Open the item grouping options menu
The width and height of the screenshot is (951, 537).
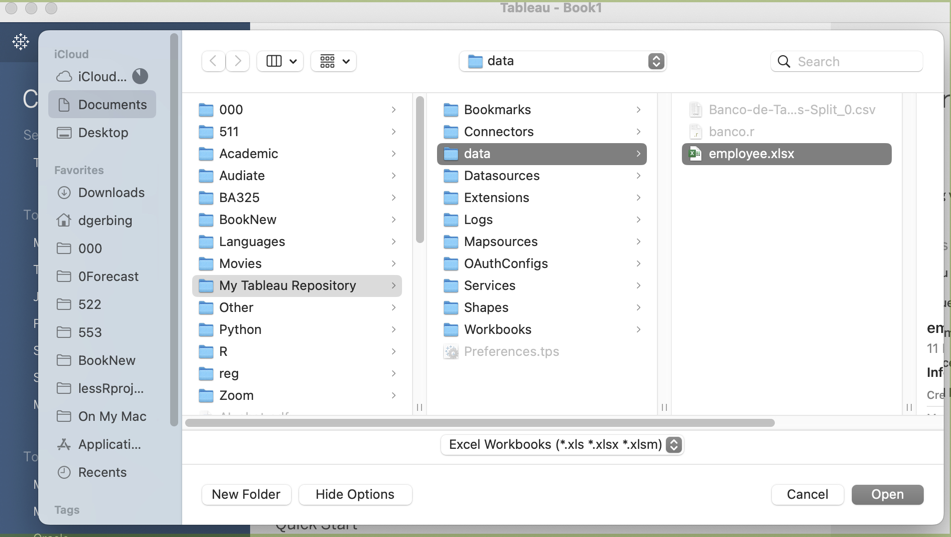[x=334, y=61]
